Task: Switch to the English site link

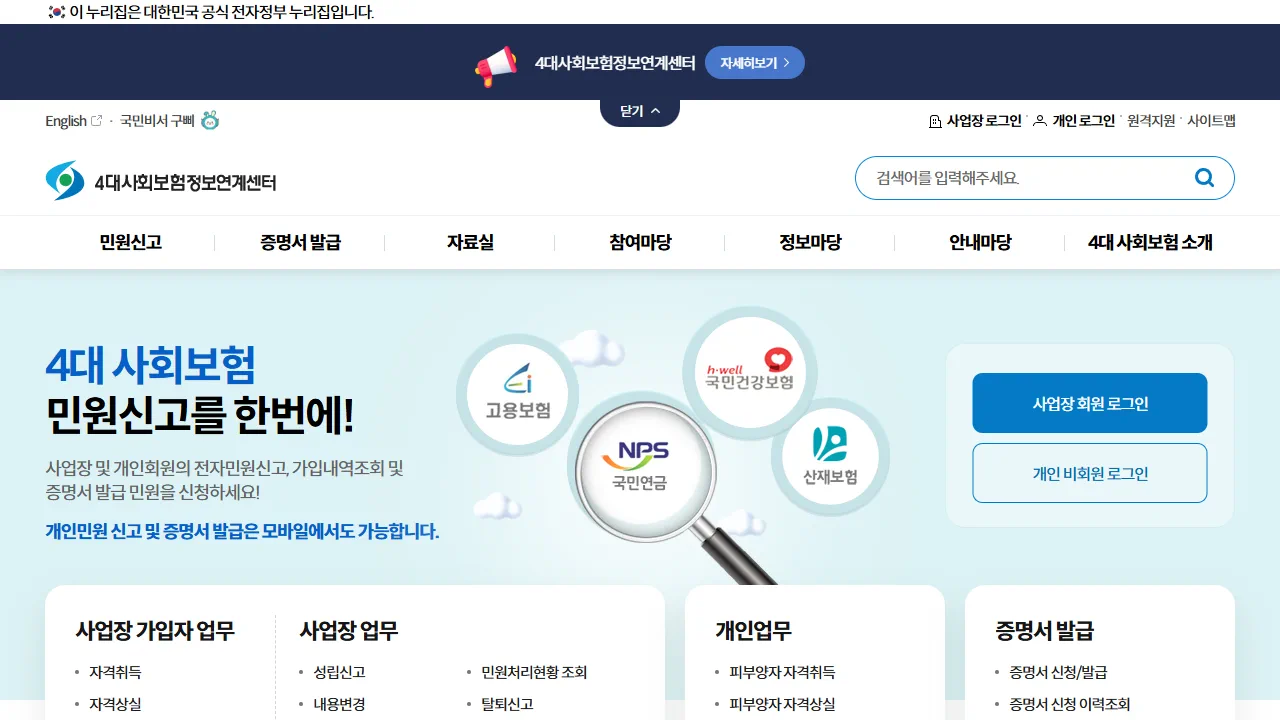Action: pos(73,121)
